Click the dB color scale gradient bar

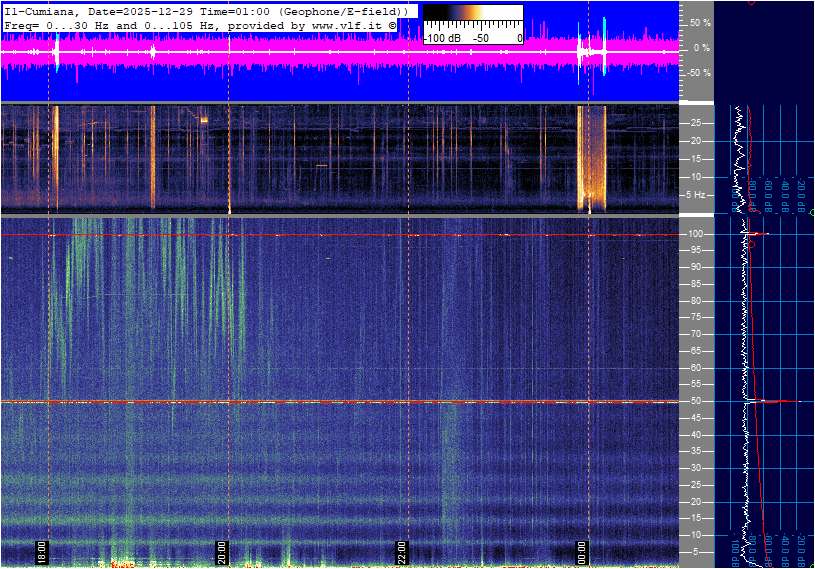[x=472, y=17]
